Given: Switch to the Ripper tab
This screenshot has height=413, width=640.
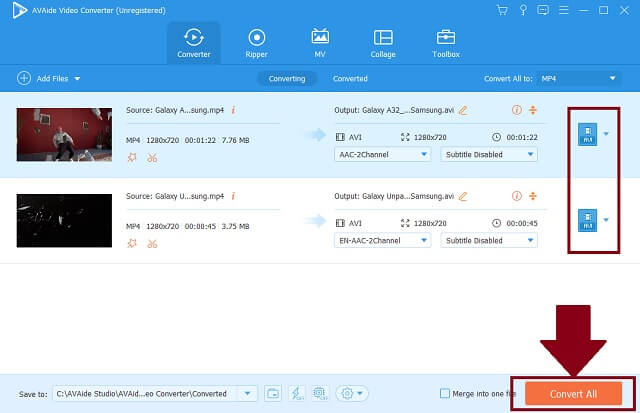Looking at the screenshot, I should click(x=256, y=43).
